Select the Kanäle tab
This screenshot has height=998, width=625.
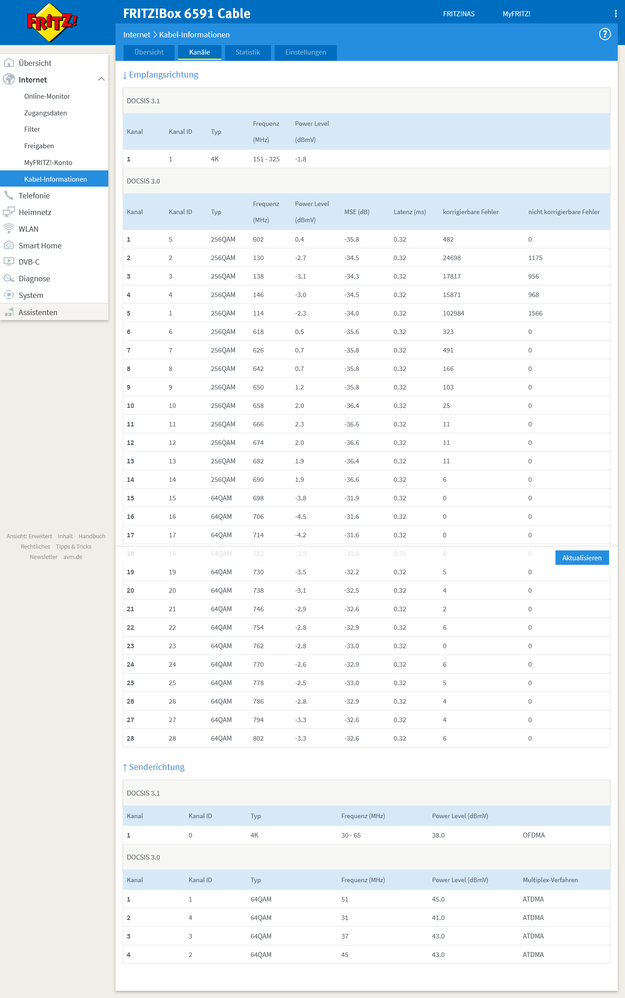click(x=199, y=52)
